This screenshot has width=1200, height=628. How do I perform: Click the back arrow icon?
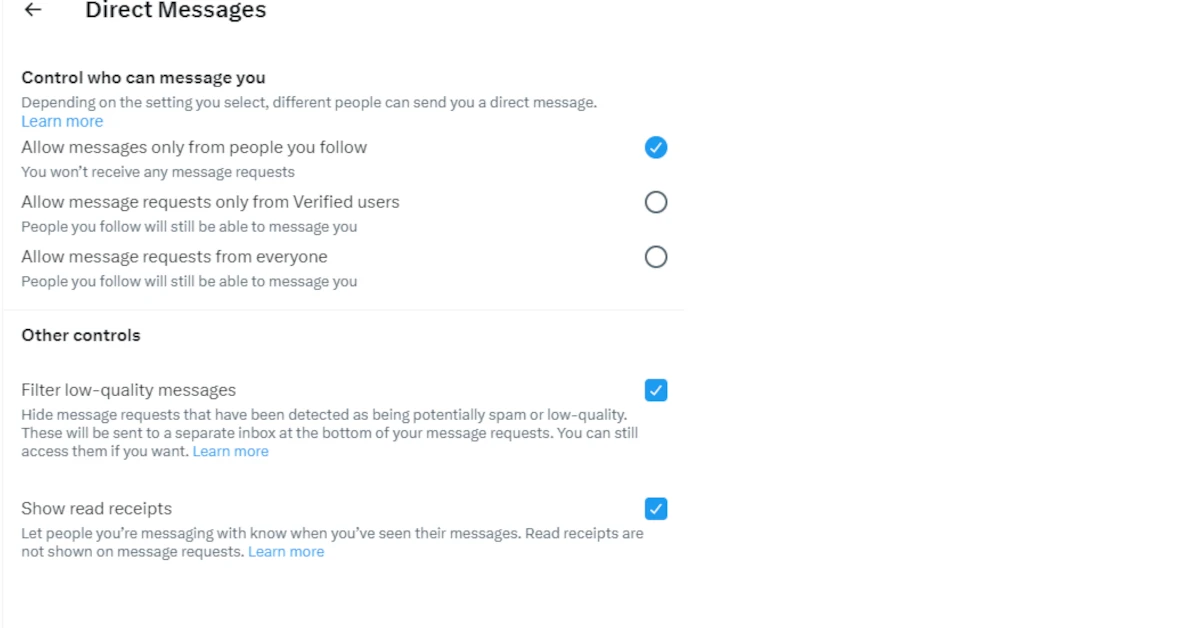point(33,10)
